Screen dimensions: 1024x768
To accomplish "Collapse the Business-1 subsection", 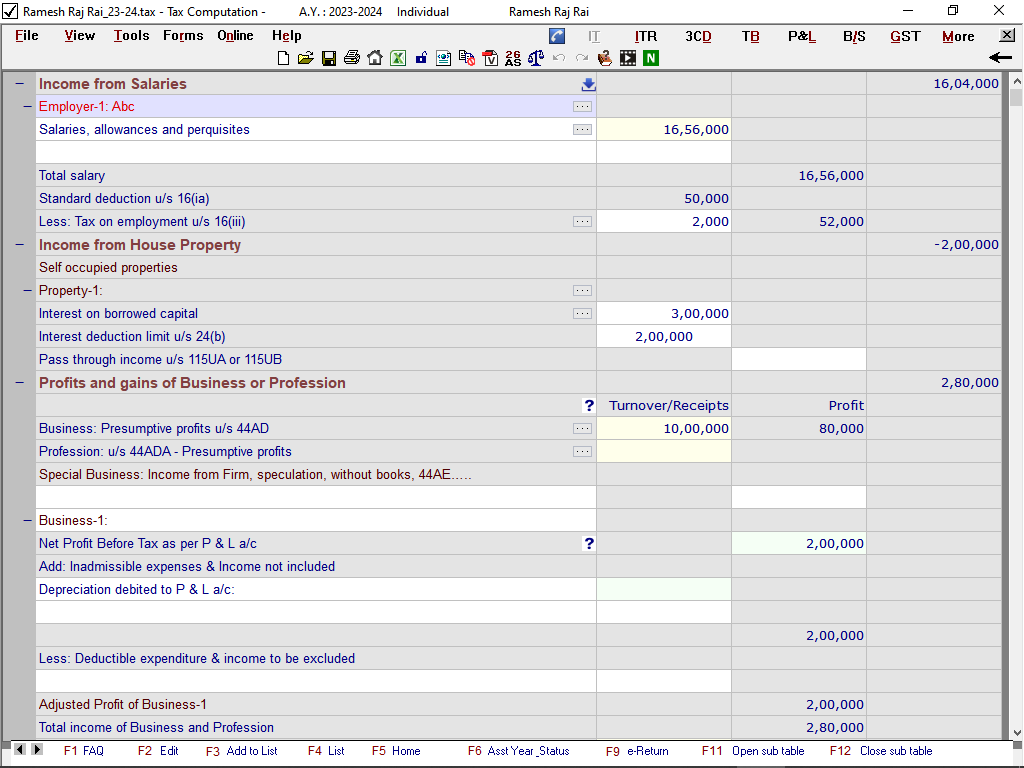I will point(28,521).
